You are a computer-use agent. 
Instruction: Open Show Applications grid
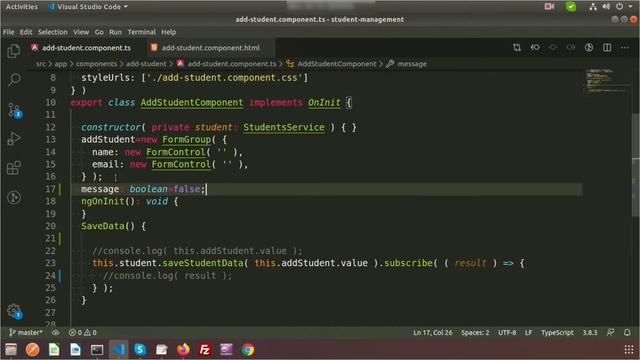tap(629, 350)
